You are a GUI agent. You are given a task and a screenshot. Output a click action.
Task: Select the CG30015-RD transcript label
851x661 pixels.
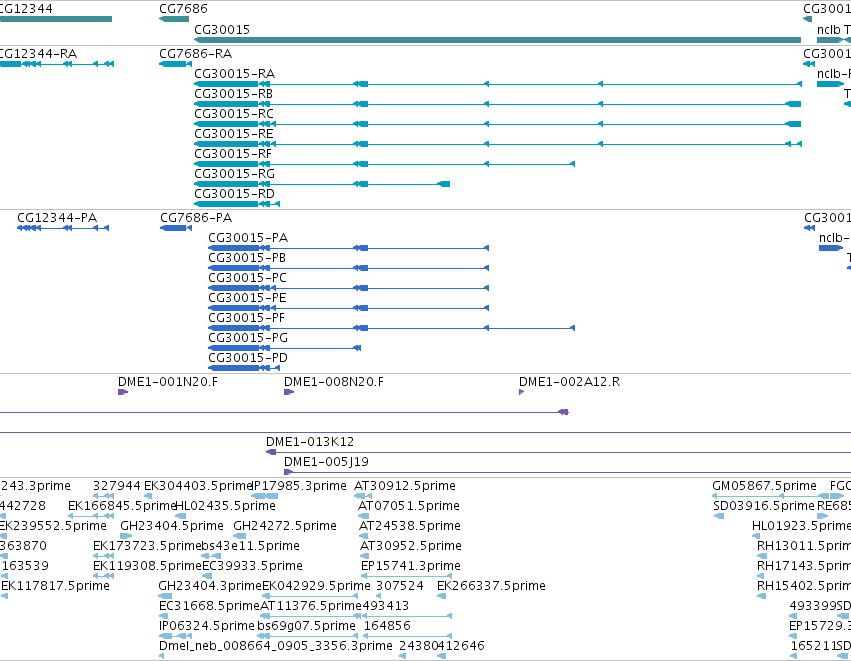pyautogui.click(x=234, y=194)
